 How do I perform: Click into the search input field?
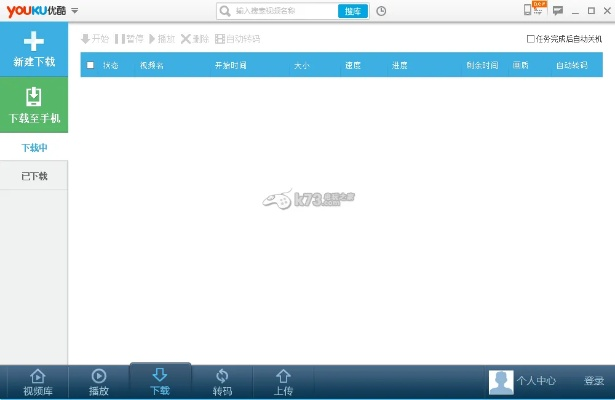pos(284,11)
